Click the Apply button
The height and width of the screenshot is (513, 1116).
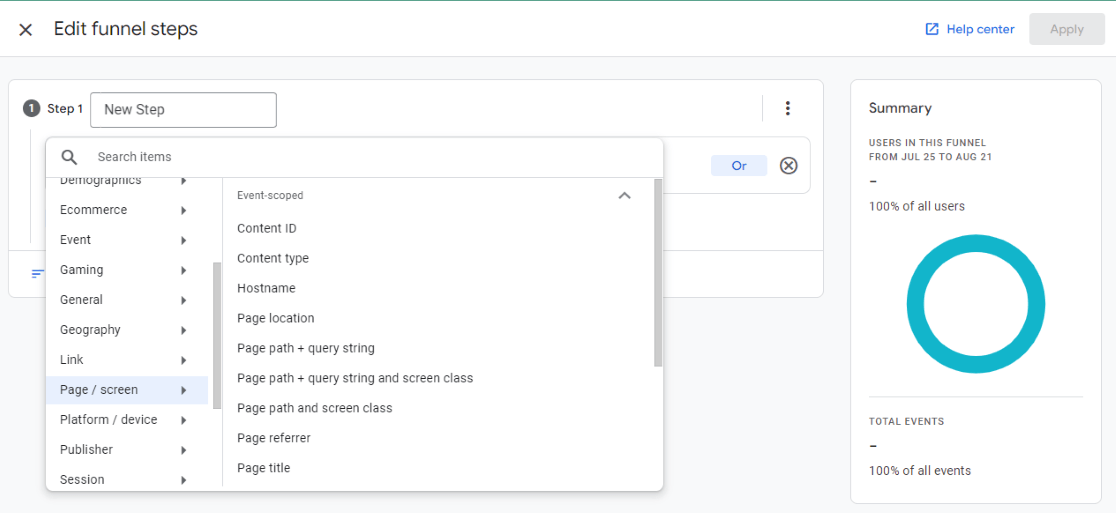[x=1066, y=30]
